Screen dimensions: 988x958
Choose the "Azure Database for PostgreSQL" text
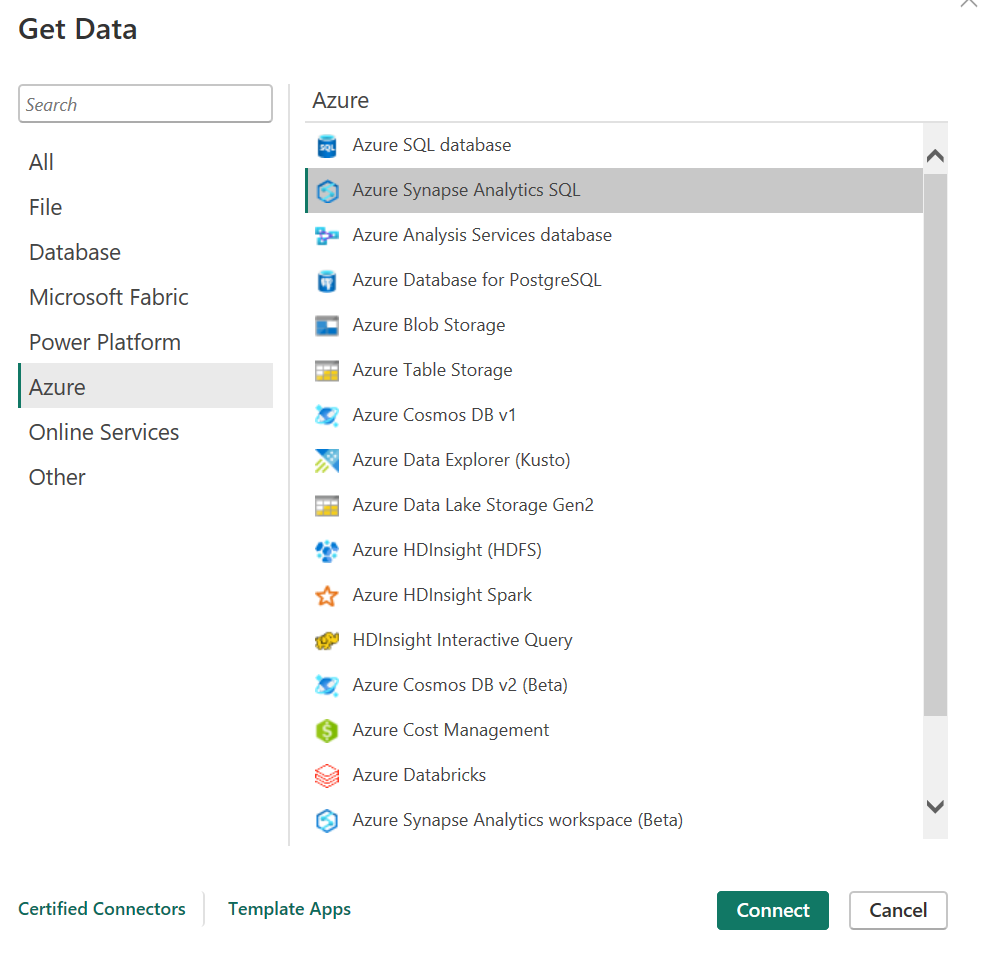coord(477,280)
